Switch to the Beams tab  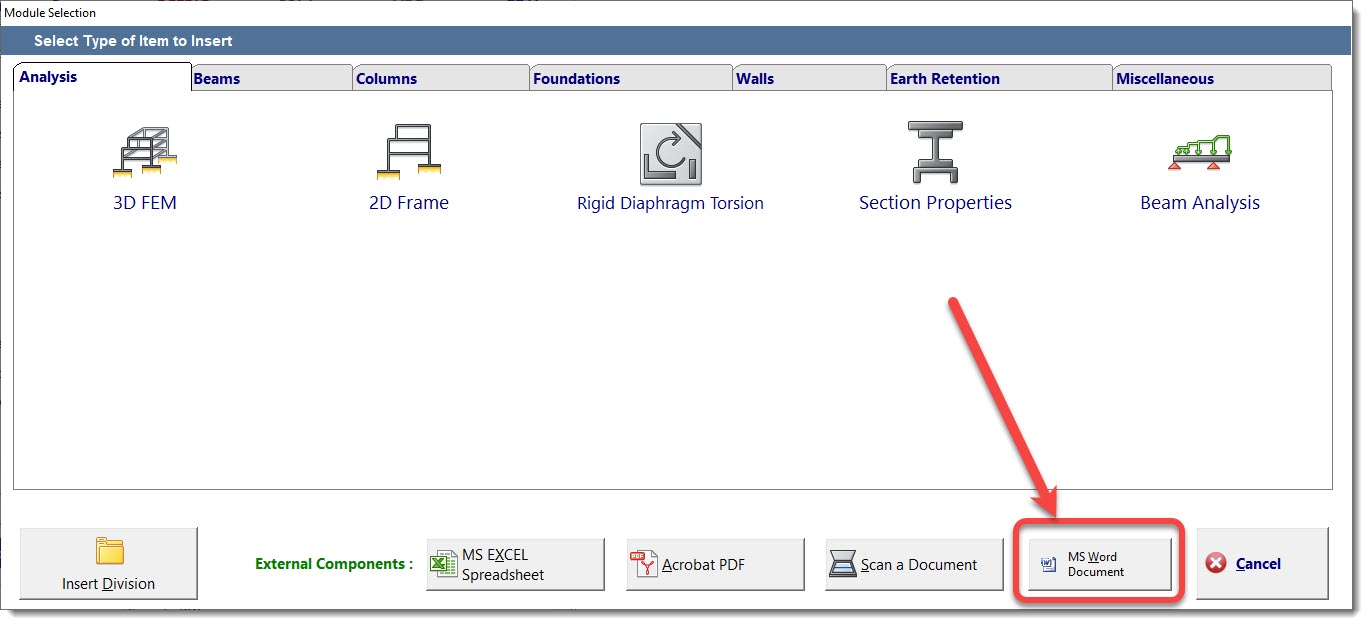coord(216,79)
